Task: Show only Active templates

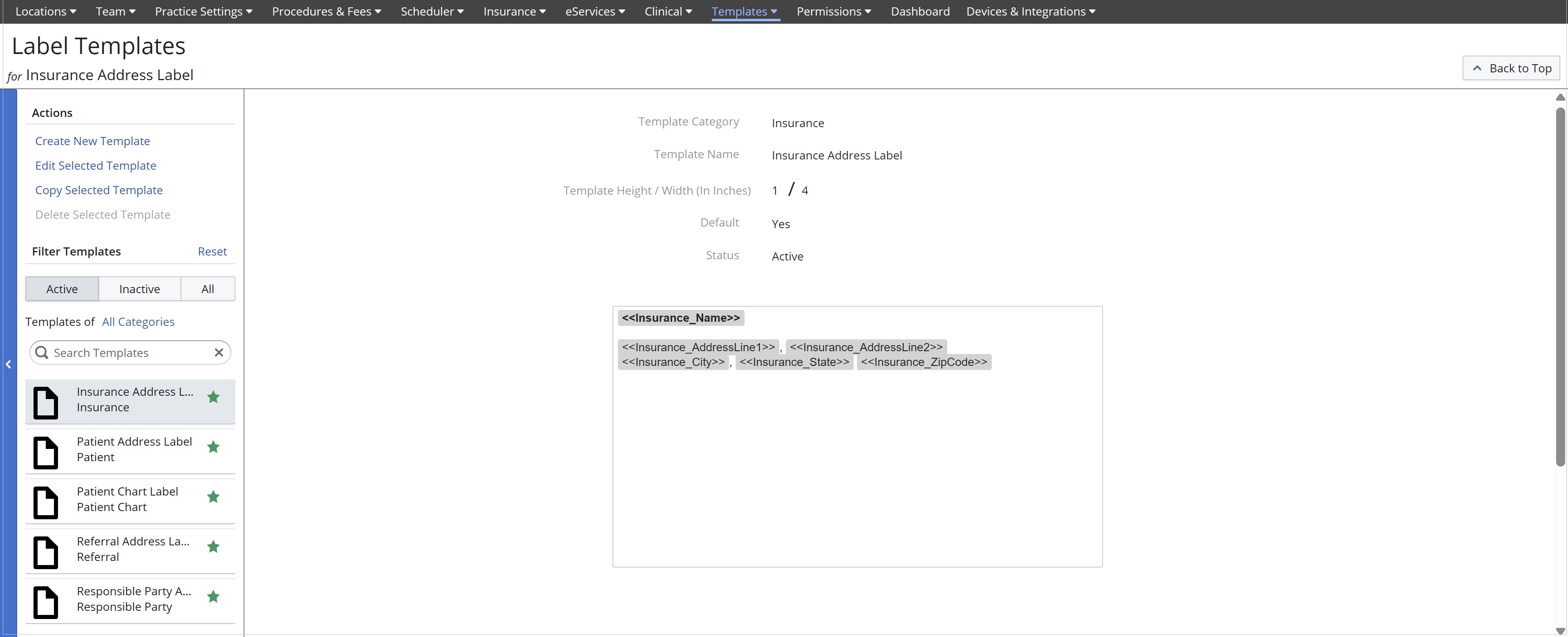Action: (62, 289)
